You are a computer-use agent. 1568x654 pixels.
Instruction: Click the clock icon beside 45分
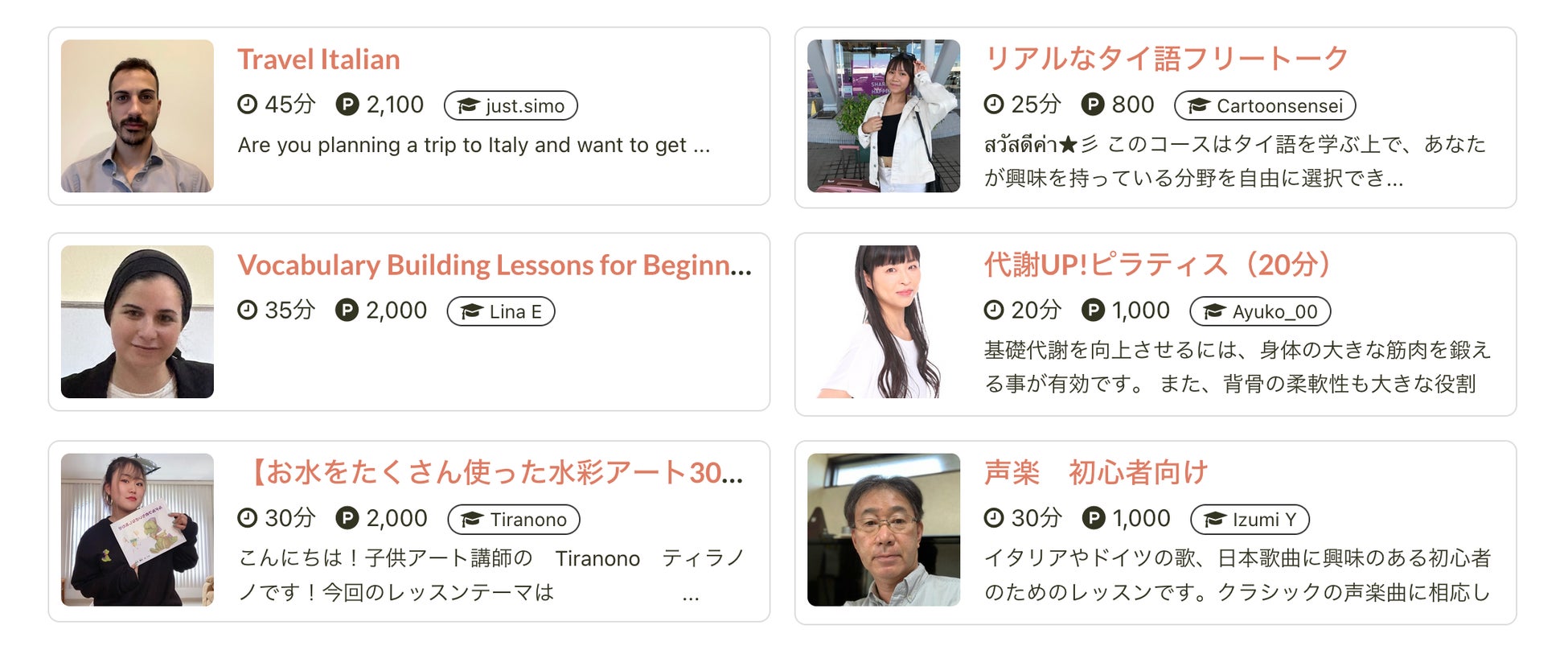click(247, 105)
